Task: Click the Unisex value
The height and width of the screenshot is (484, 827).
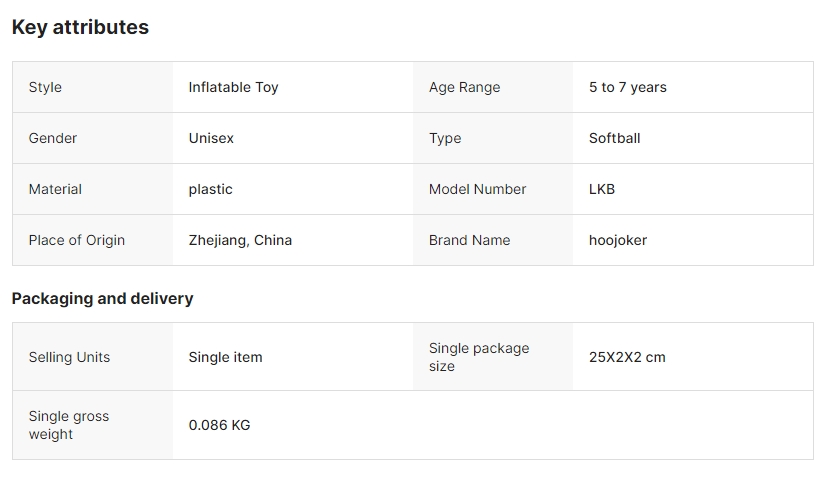Action: tap(211, 138)
